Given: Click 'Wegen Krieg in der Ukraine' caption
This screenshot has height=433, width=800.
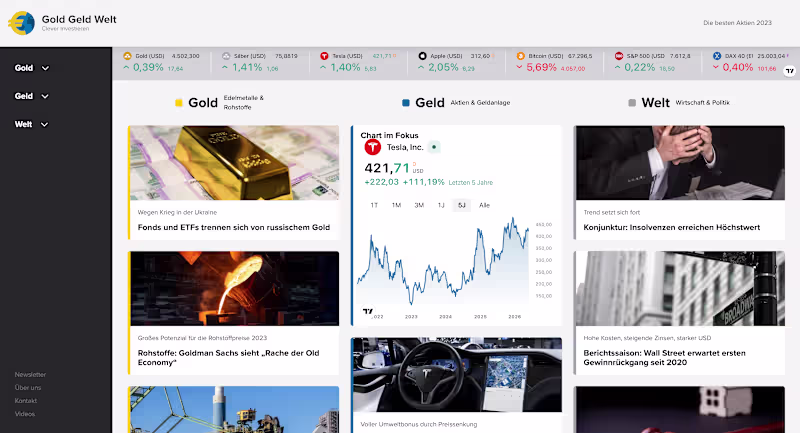Looking at the screenshot, I should (x=177, y=212).
